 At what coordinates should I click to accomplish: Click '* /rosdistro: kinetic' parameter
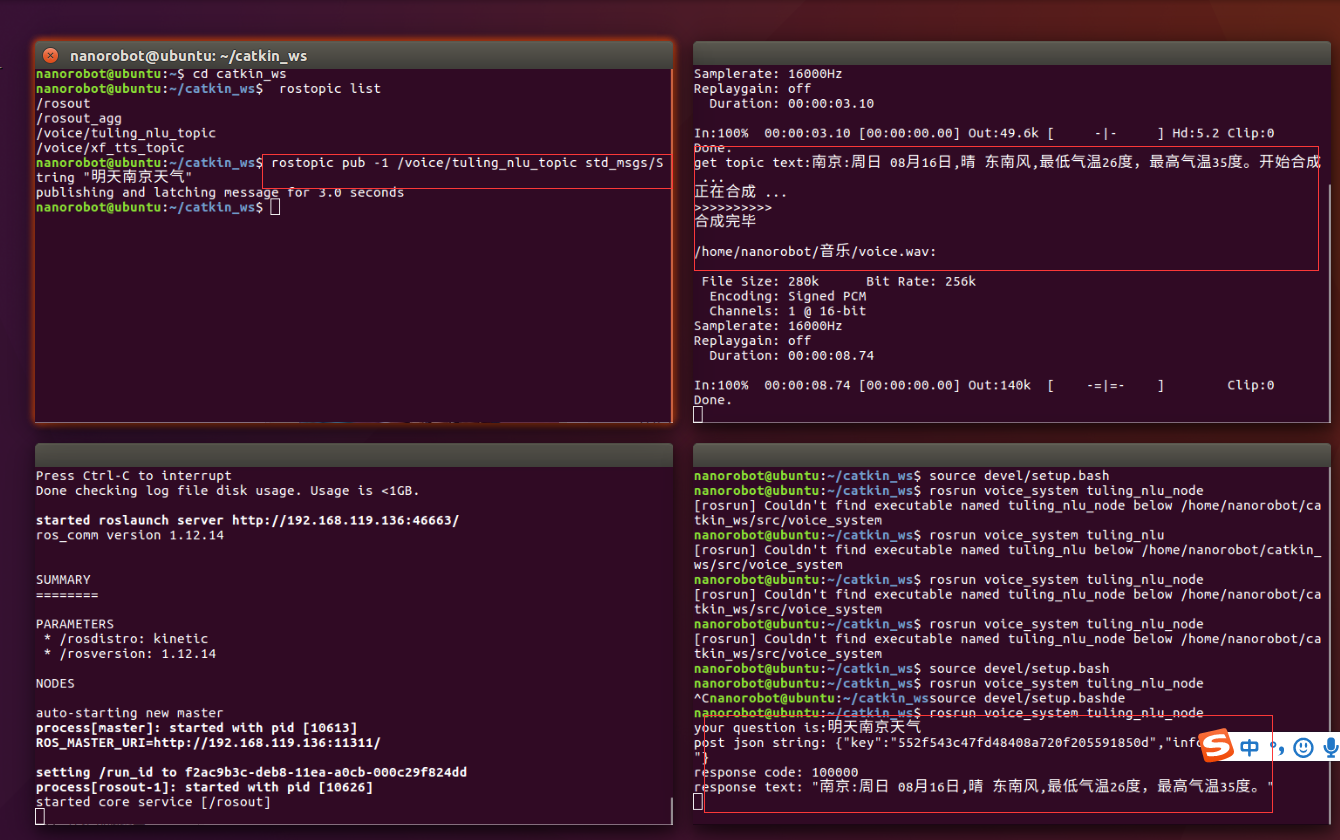[126, 638]
